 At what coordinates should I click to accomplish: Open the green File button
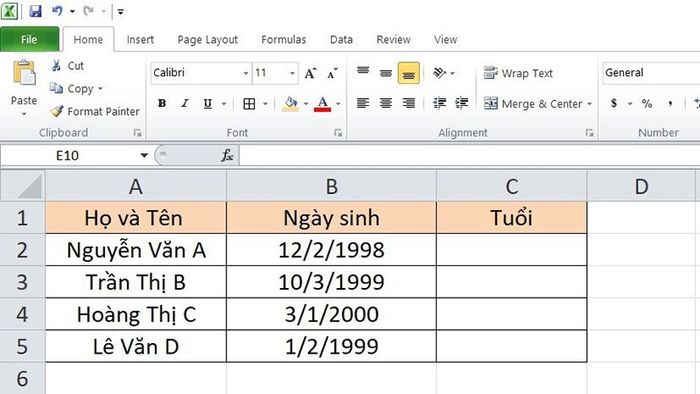[x=29, y=39]
